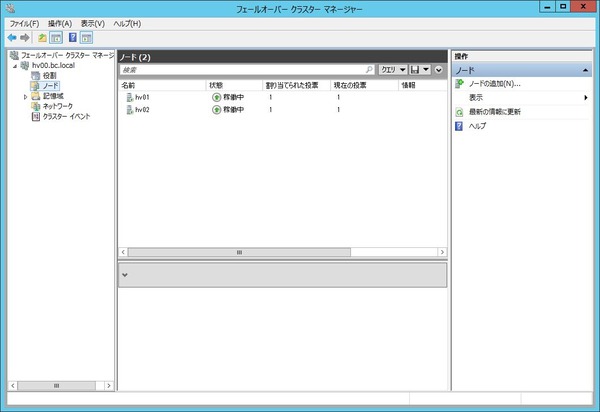The height and width of the screenshot is (412, 600).
Task: Click the ノードの追加(N)... action
Action: coord(494,84)
